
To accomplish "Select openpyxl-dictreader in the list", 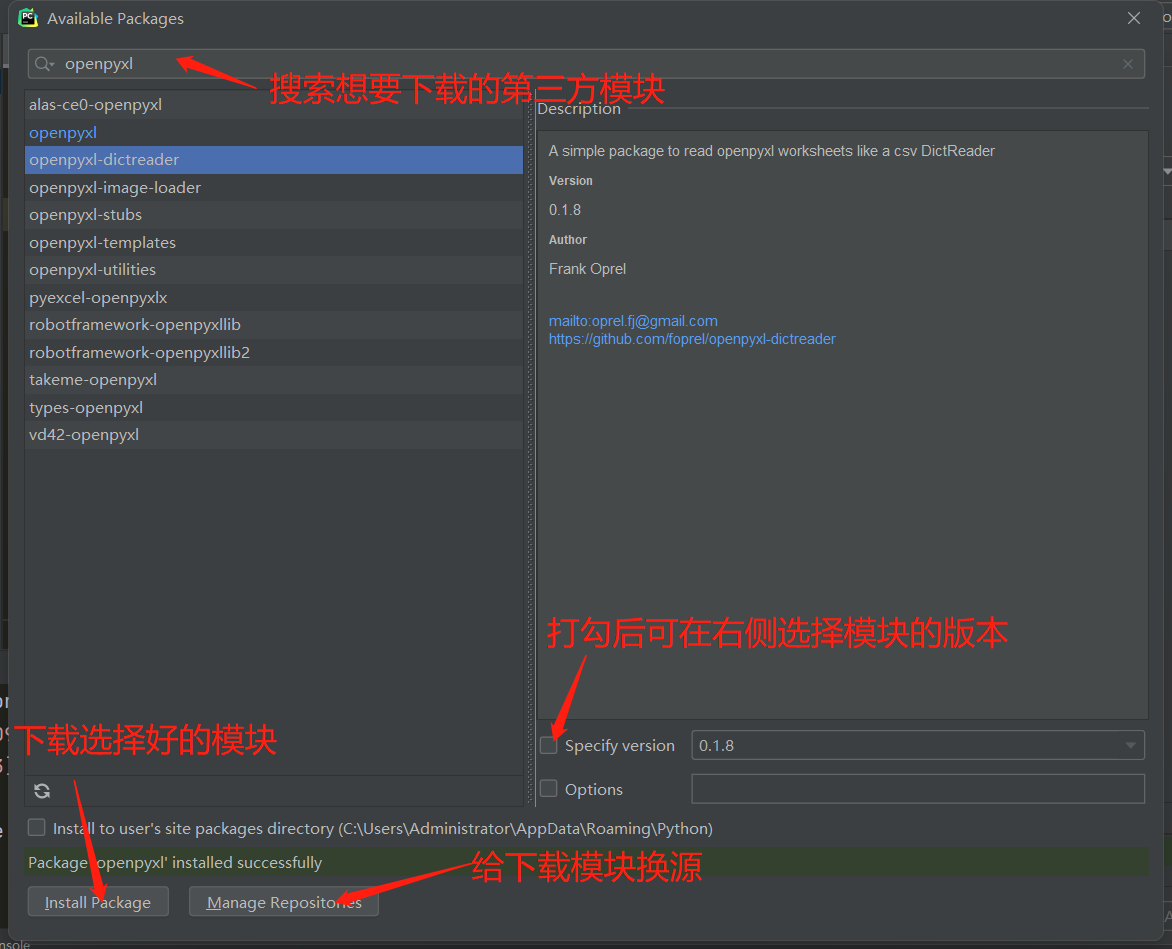I will tap(274, 160).
